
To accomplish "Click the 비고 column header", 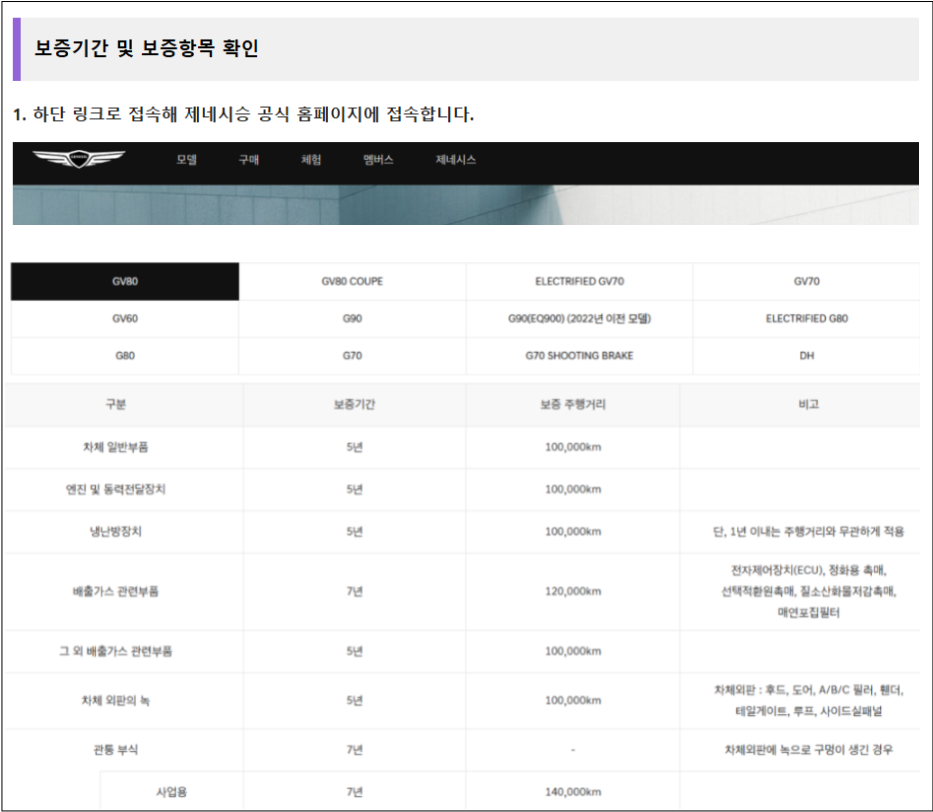I will pos(809,405).
